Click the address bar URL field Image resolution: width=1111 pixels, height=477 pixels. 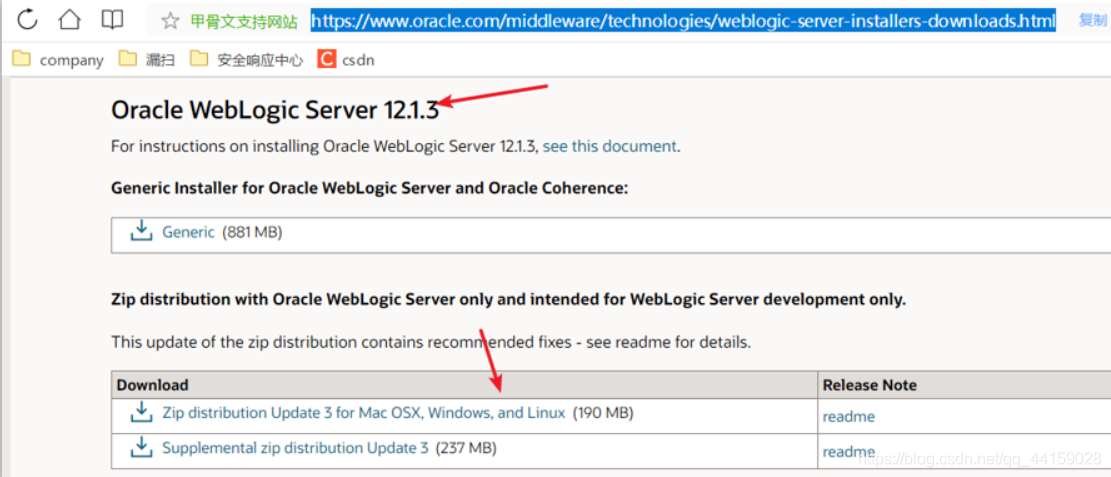(684, 21)
